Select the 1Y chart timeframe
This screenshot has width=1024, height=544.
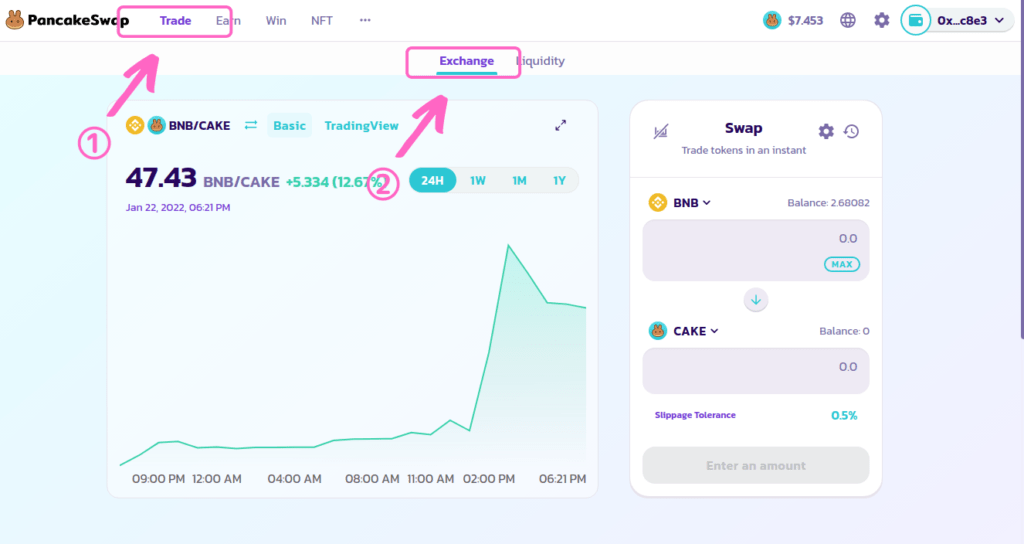559,180
